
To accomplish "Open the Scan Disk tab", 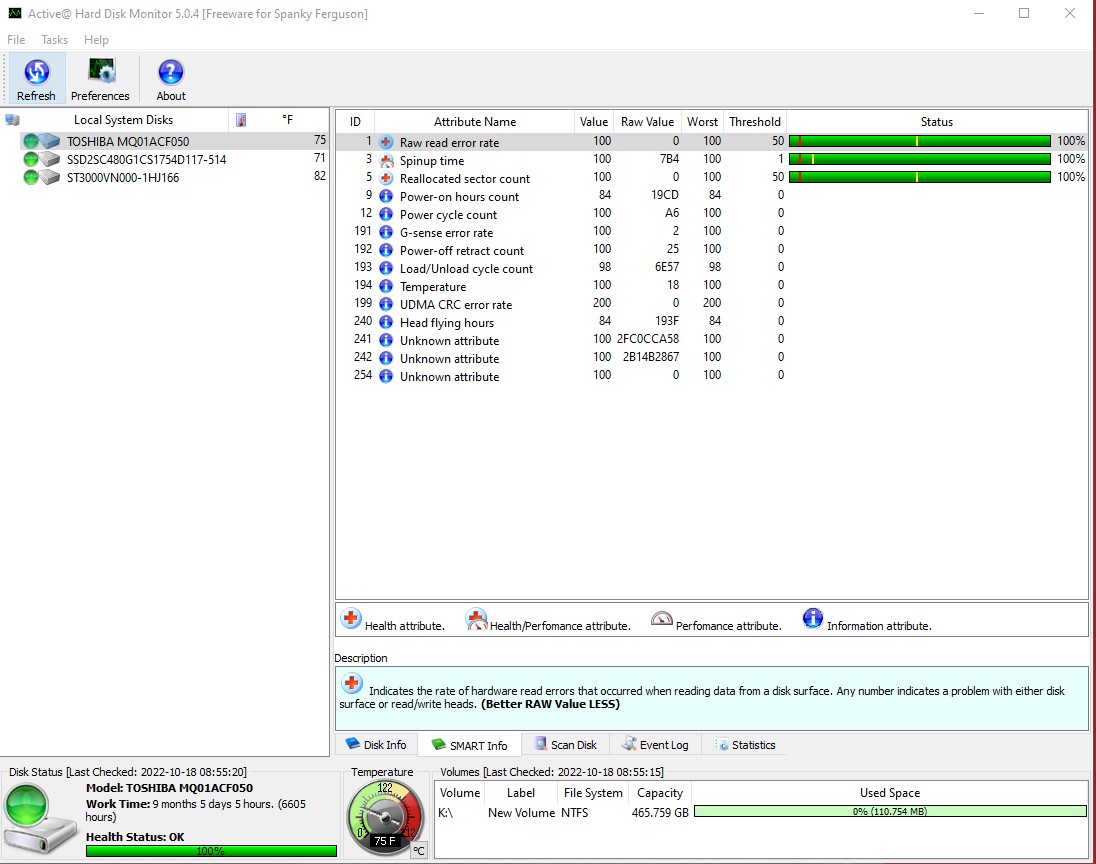I will click(x=565, y=744).
